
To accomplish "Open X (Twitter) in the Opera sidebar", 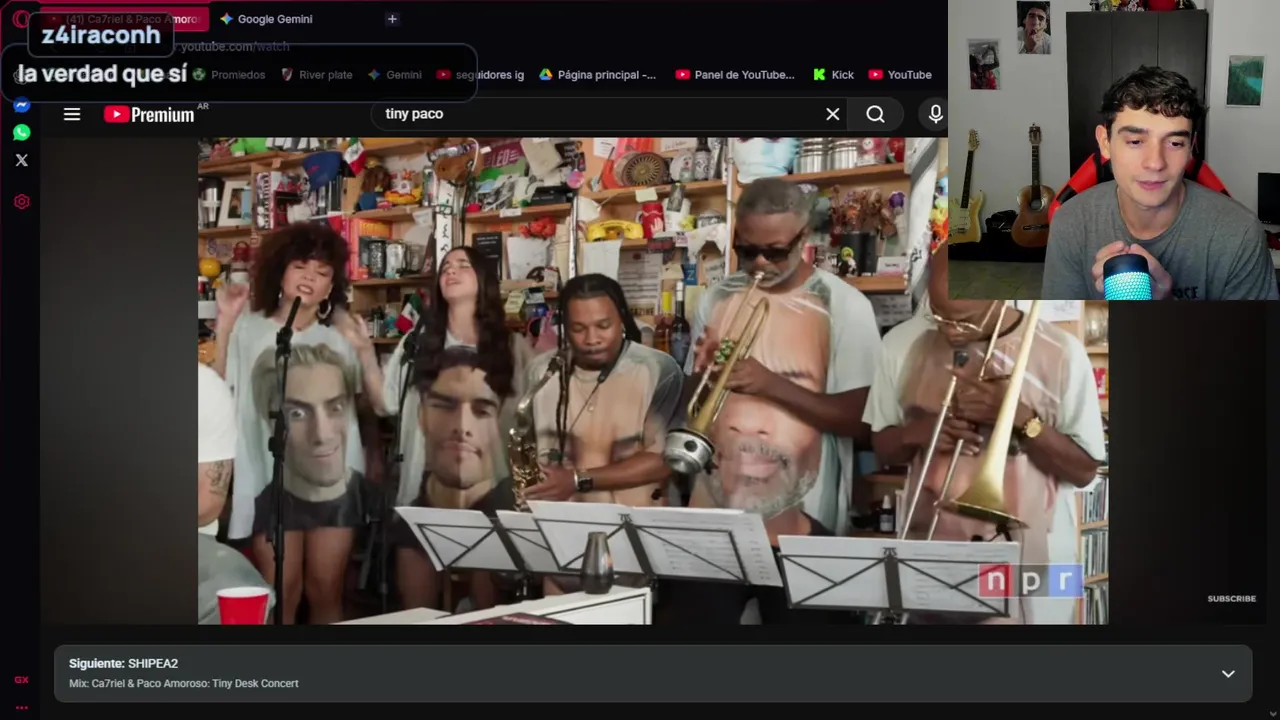I will tap(22, 160).
